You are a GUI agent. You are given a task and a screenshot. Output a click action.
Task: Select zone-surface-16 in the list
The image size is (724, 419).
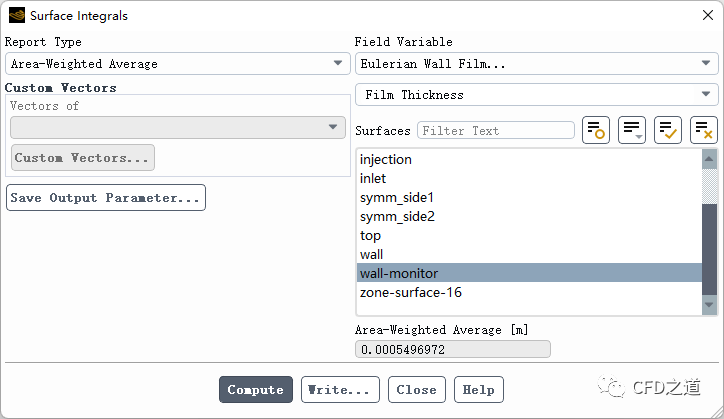click(411, 293)
